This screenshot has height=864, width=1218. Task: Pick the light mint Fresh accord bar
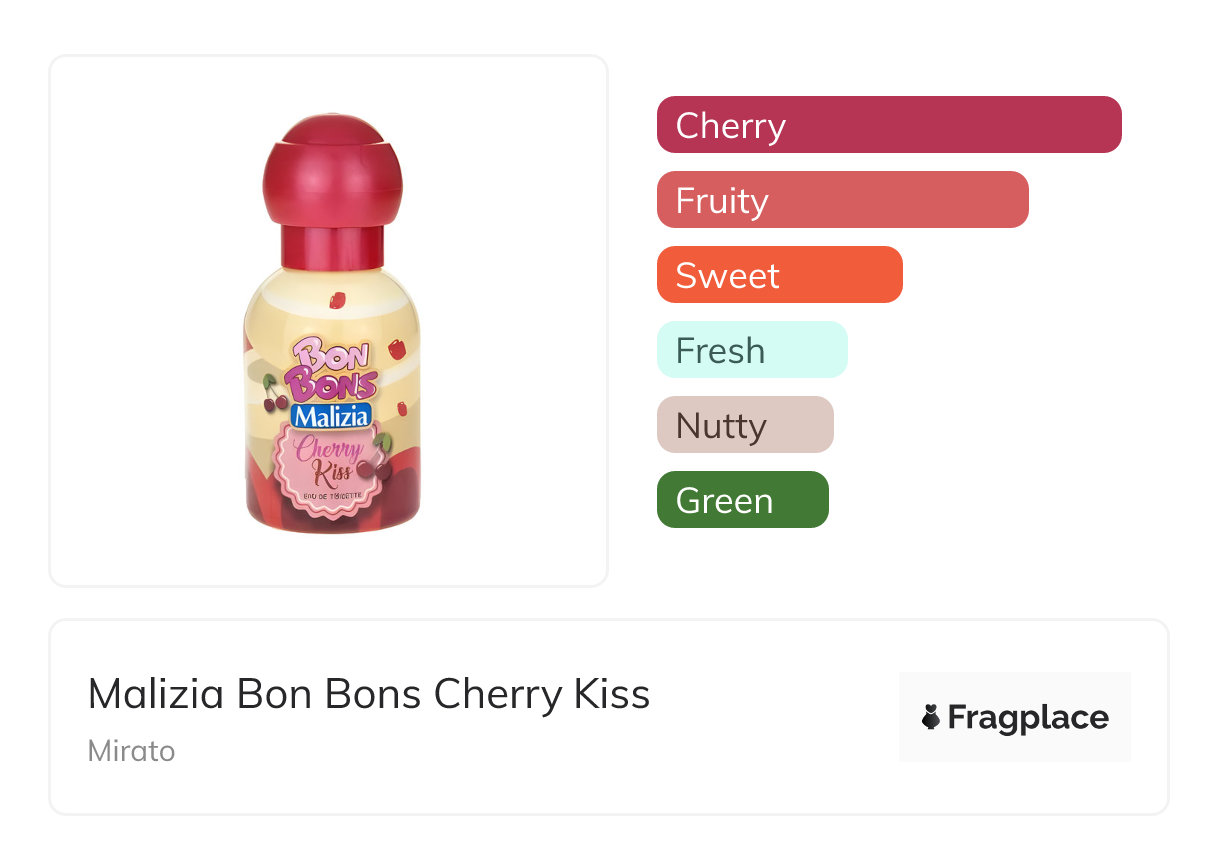[x=751, y=350]
